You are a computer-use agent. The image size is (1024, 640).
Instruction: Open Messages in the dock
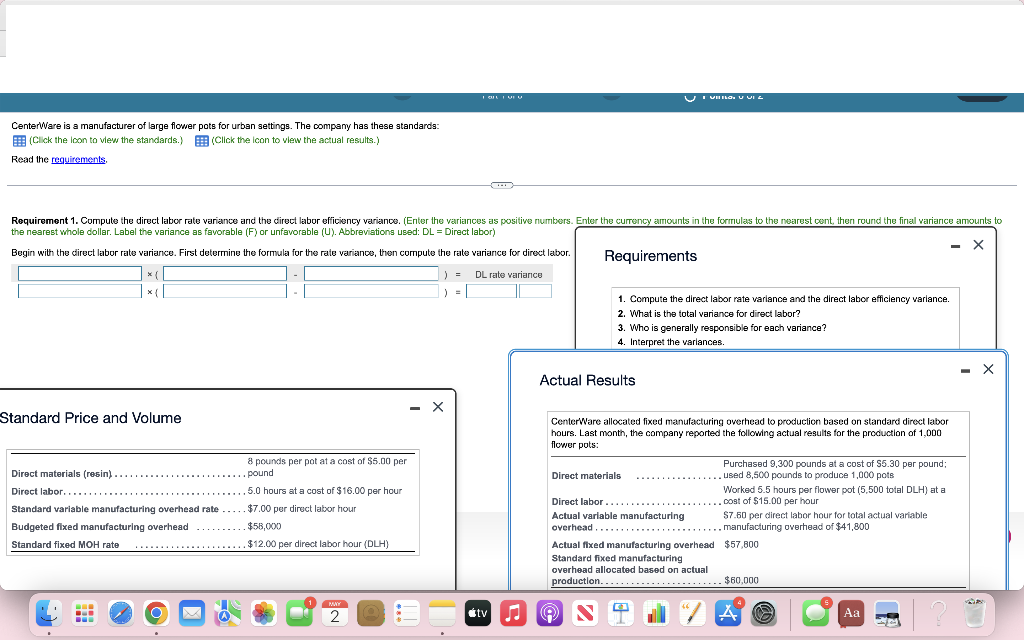point(816,613)
